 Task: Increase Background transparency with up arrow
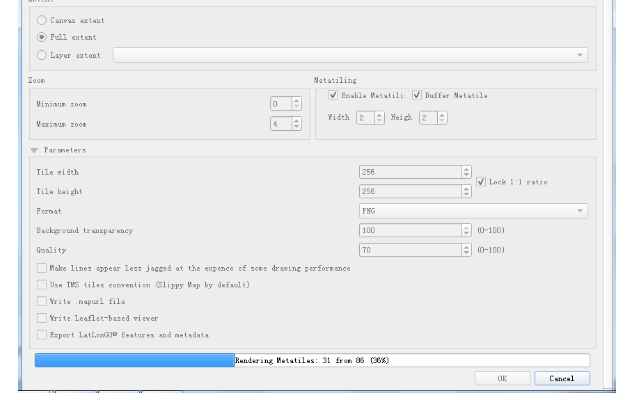point(466,228)
